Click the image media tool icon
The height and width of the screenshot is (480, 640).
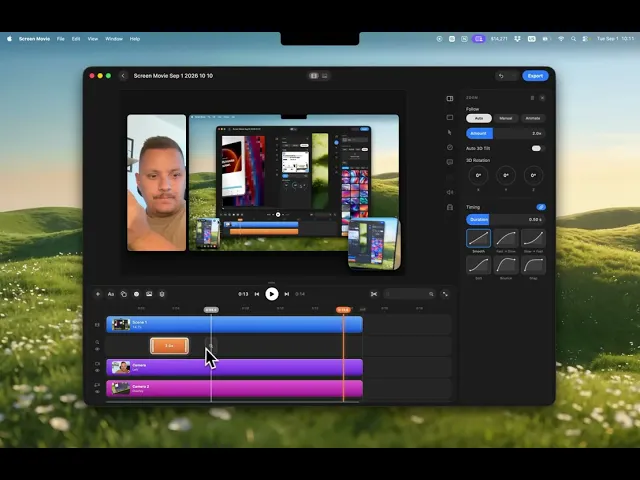click(x=149, y=294)
